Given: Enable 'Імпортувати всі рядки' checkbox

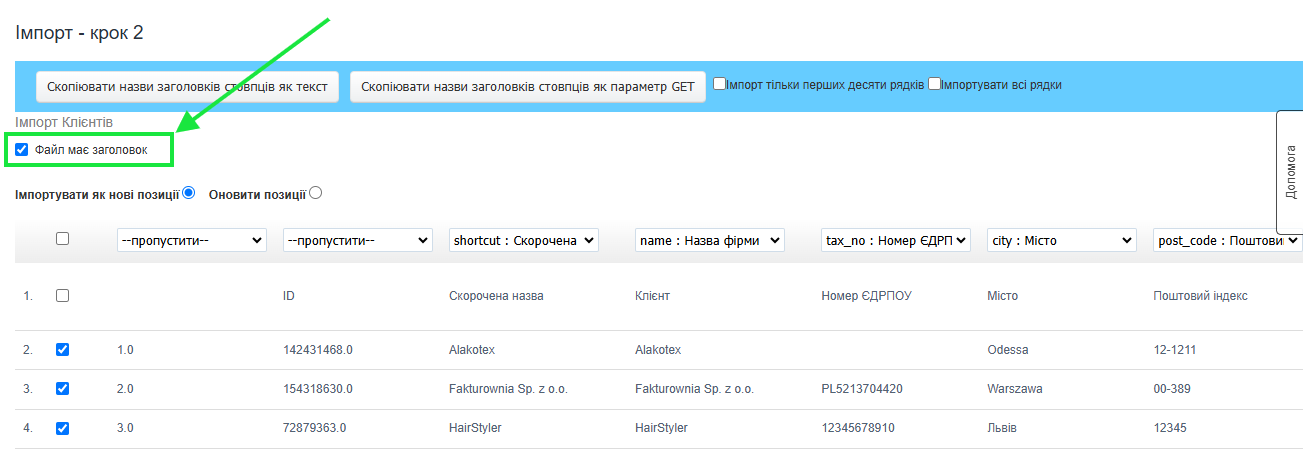Looking at the screenshot, I should pyautogui.click(x=934, y=85).
